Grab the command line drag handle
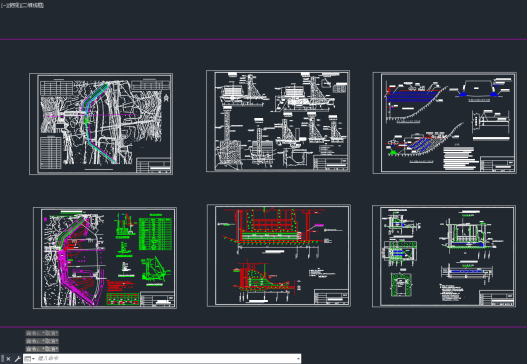The width and height of the screenshot is (527, 364). tap(2, 359)
